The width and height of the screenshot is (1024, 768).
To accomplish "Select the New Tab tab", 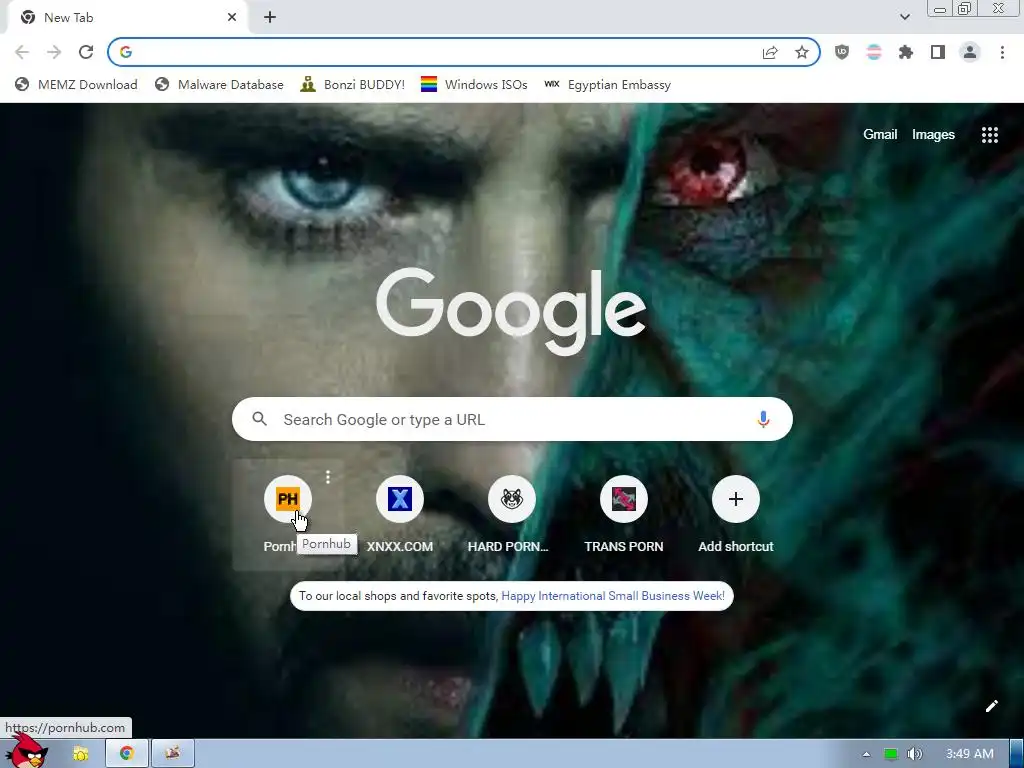I will (127, 18).
